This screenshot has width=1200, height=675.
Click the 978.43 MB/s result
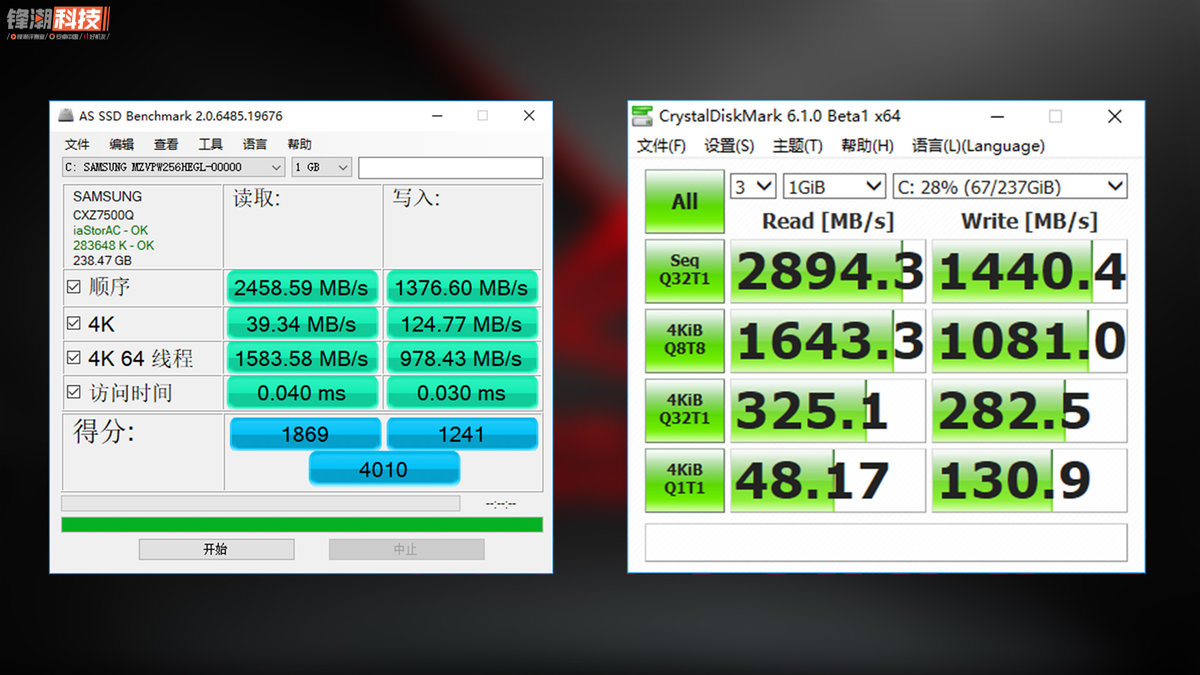pyautogui.click(x=462, y=358)
